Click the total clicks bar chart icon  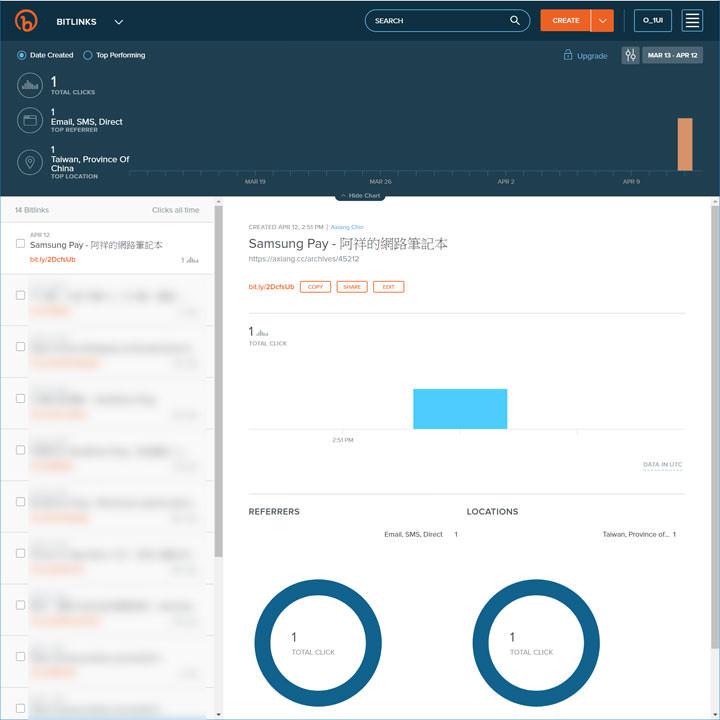tap(30, 86)
